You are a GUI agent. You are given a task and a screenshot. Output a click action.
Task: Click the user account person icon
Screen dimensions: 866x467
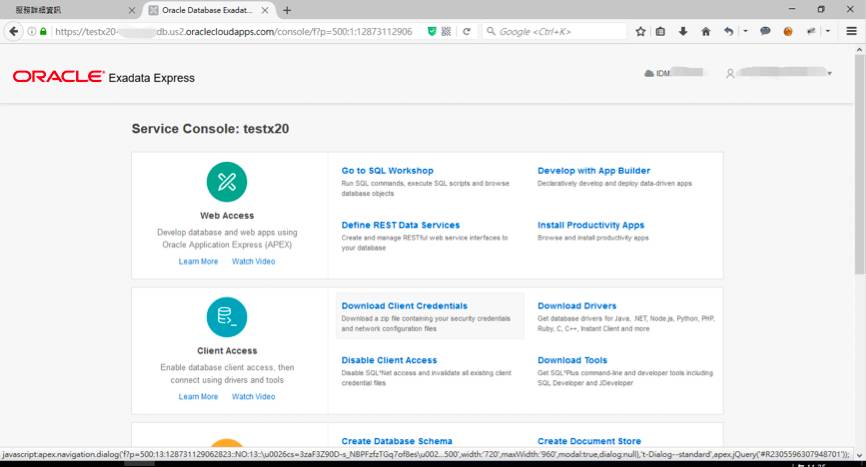click(730, 73)
